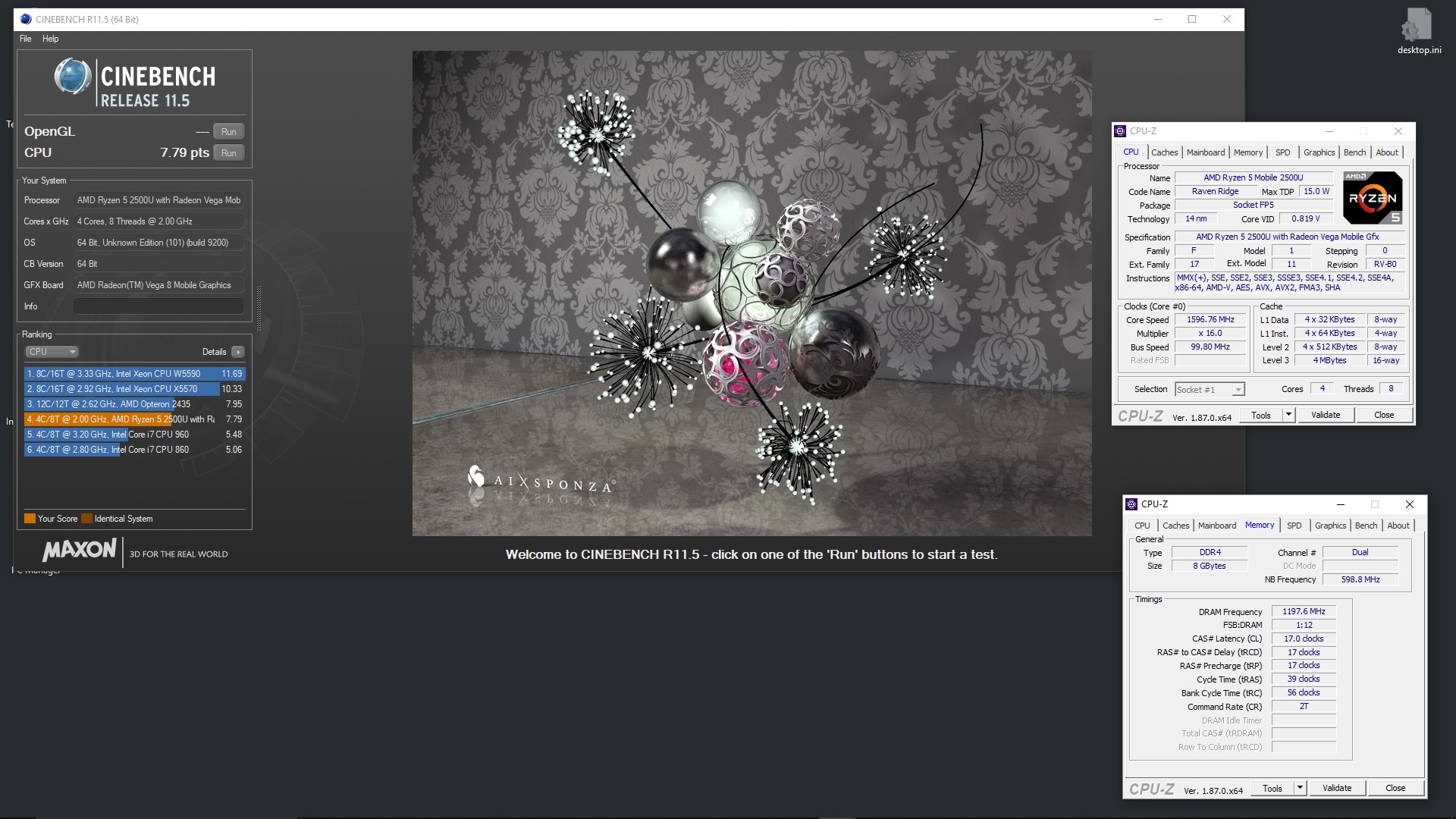Minimize the lower CPU-Z window
The image size is (1456, 819).
[x=1340, y=504]
